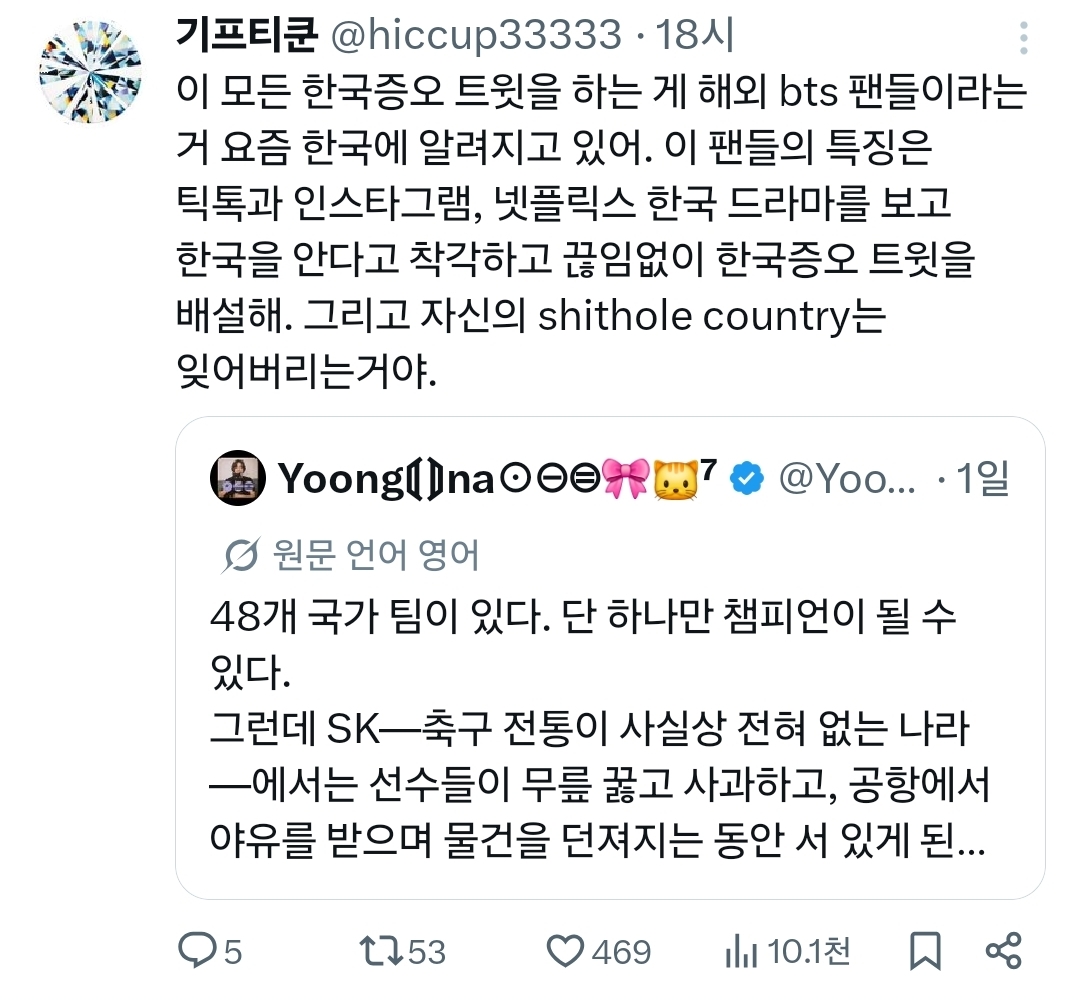Viewport: 1080px width, 1000px height.
Task: Open the main tweet text body
Action: (601, 231)
